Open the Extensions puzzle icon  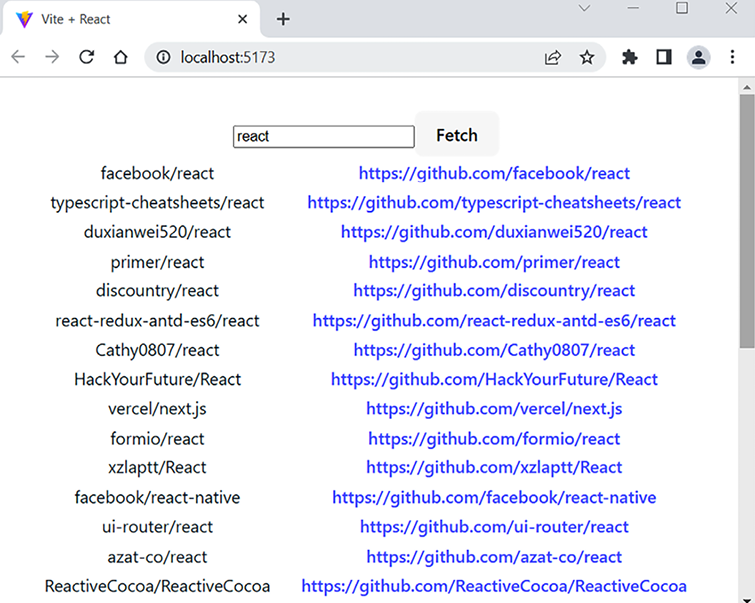tap(629, 57)
